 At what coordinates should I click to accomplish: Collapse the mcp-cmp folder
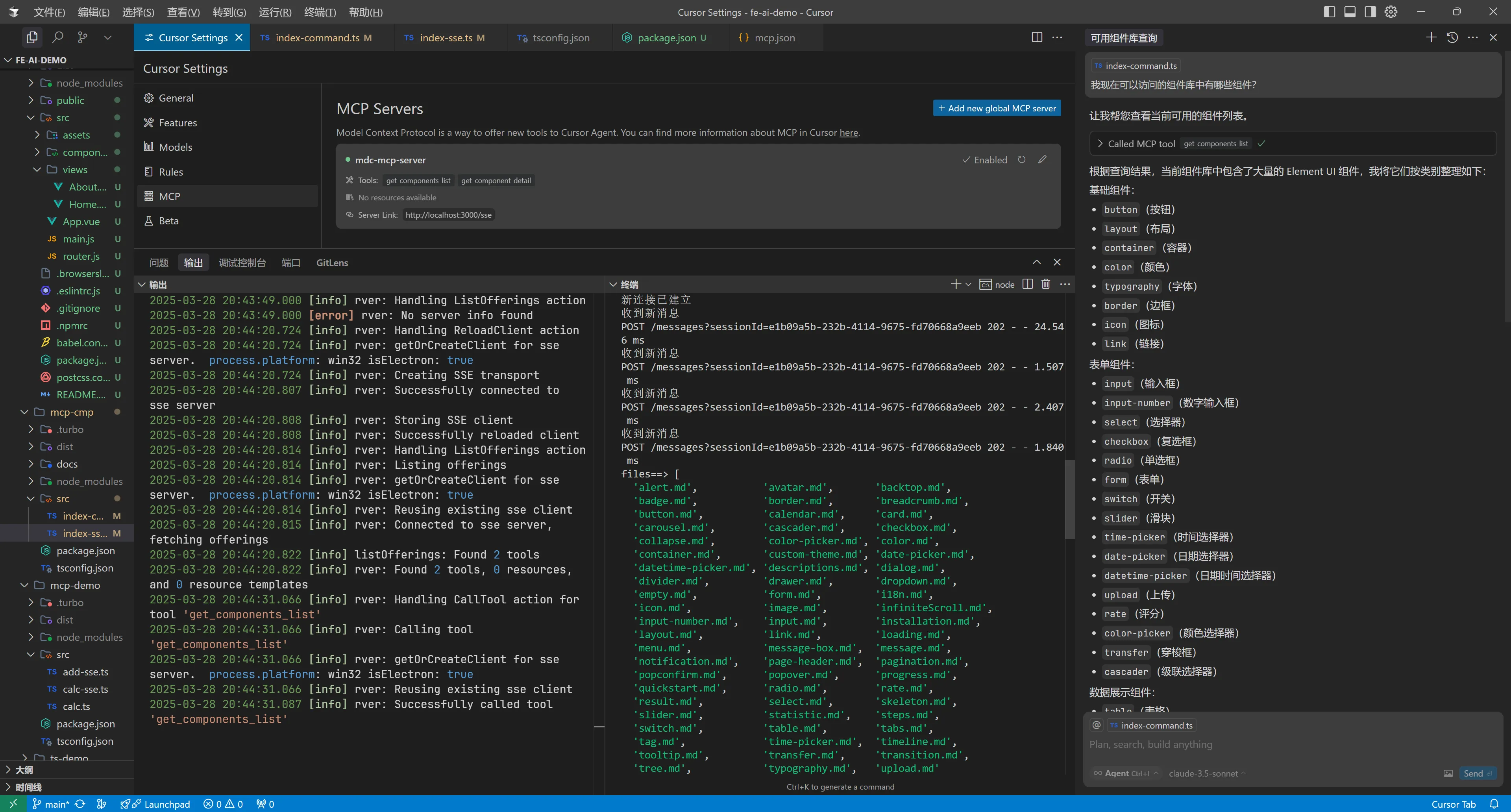click(25, 412)
